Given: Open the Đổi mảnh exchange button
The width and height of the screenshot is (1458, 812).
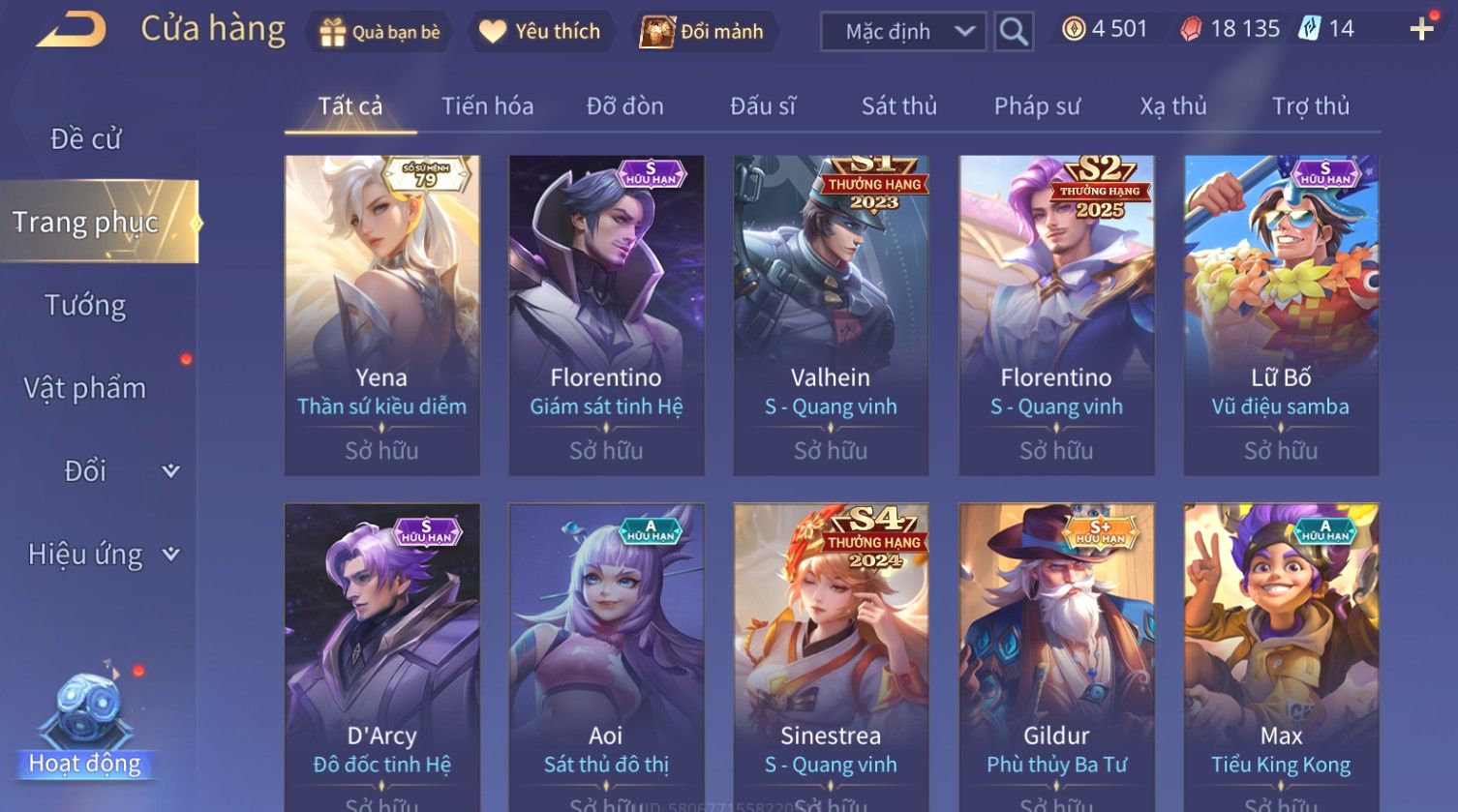Looking at the screenshot, I should click(x=703, y=32).
